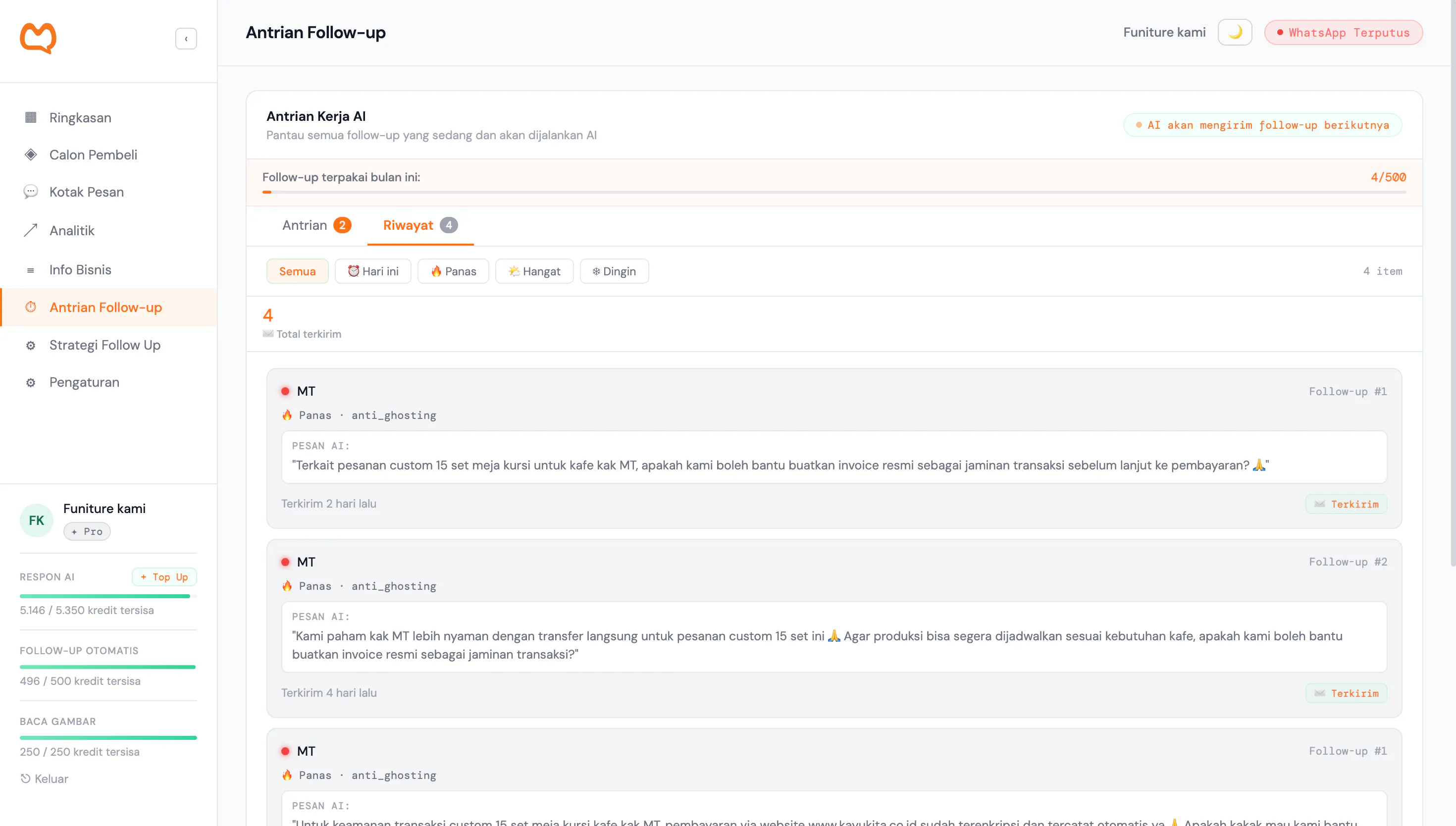This screenshot has height=826, width=1456.
Task: Click the Top Up button
Action: (x=164, y=577)
